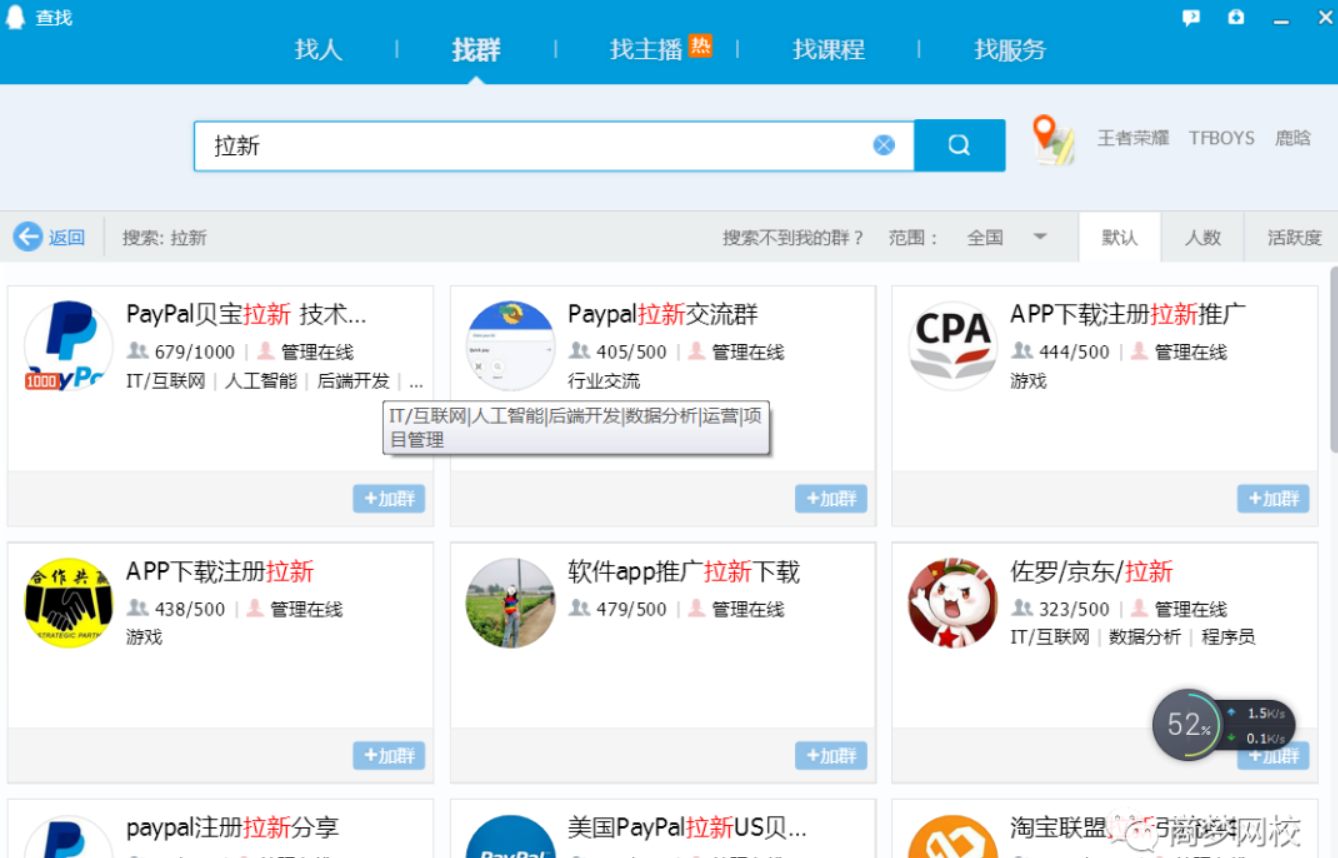Search the hot keyword 鹿晗
Screen dimensions: 1338x858
pos(1293,138)
